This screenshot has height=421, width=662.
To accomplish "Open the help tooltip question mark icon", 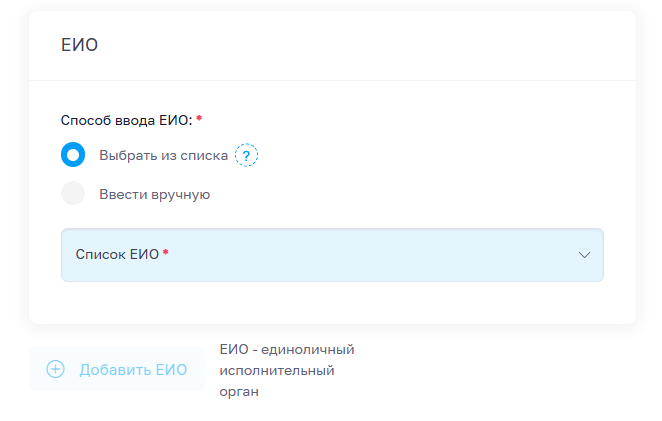I will (246, 155).
